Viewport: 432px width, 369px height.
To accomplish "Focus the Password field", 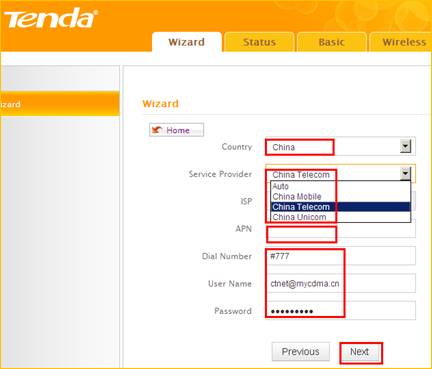I will coord(340,311).
